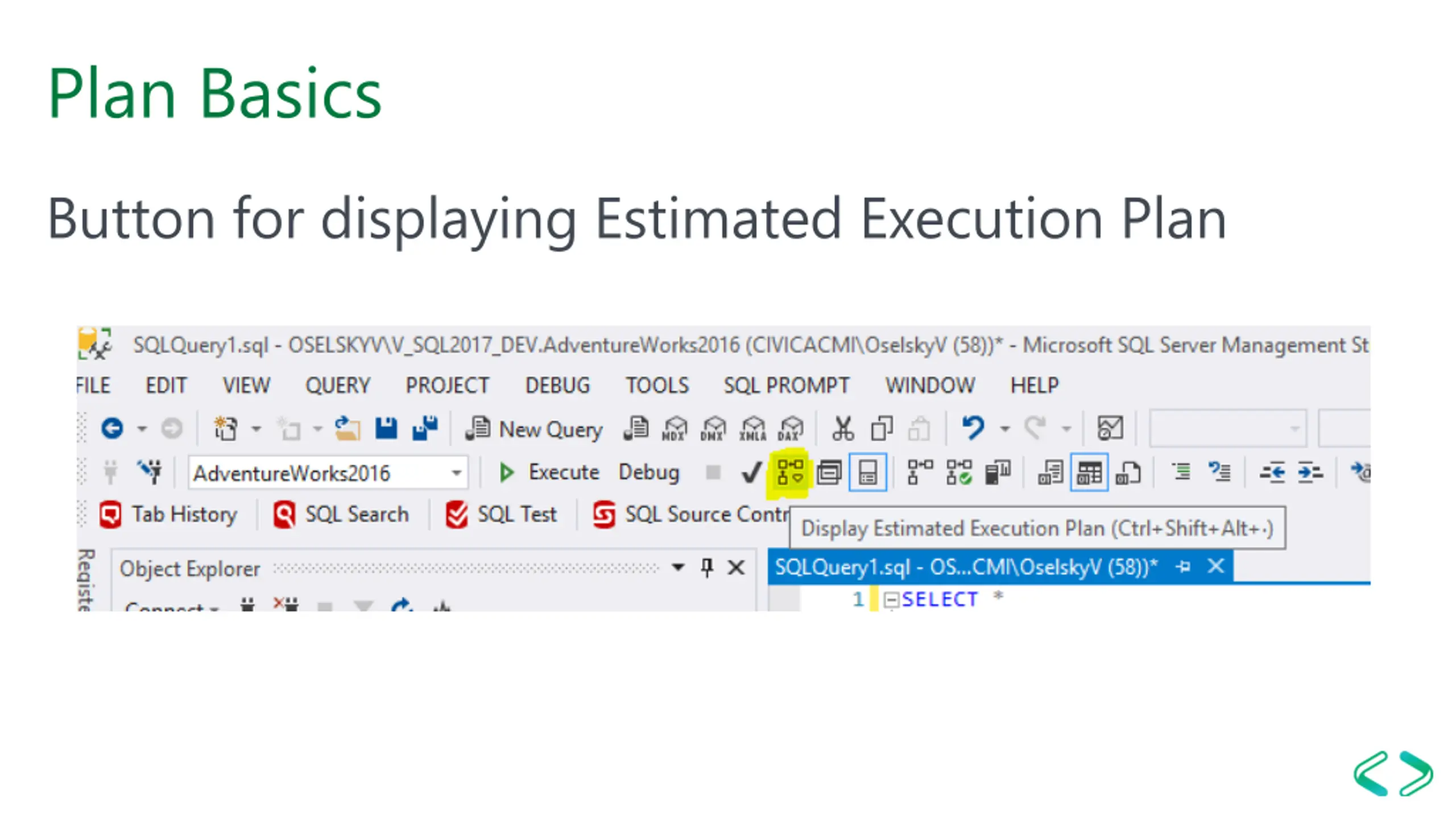
Task: Click the New Query button
Action: [x=534, y=429]
